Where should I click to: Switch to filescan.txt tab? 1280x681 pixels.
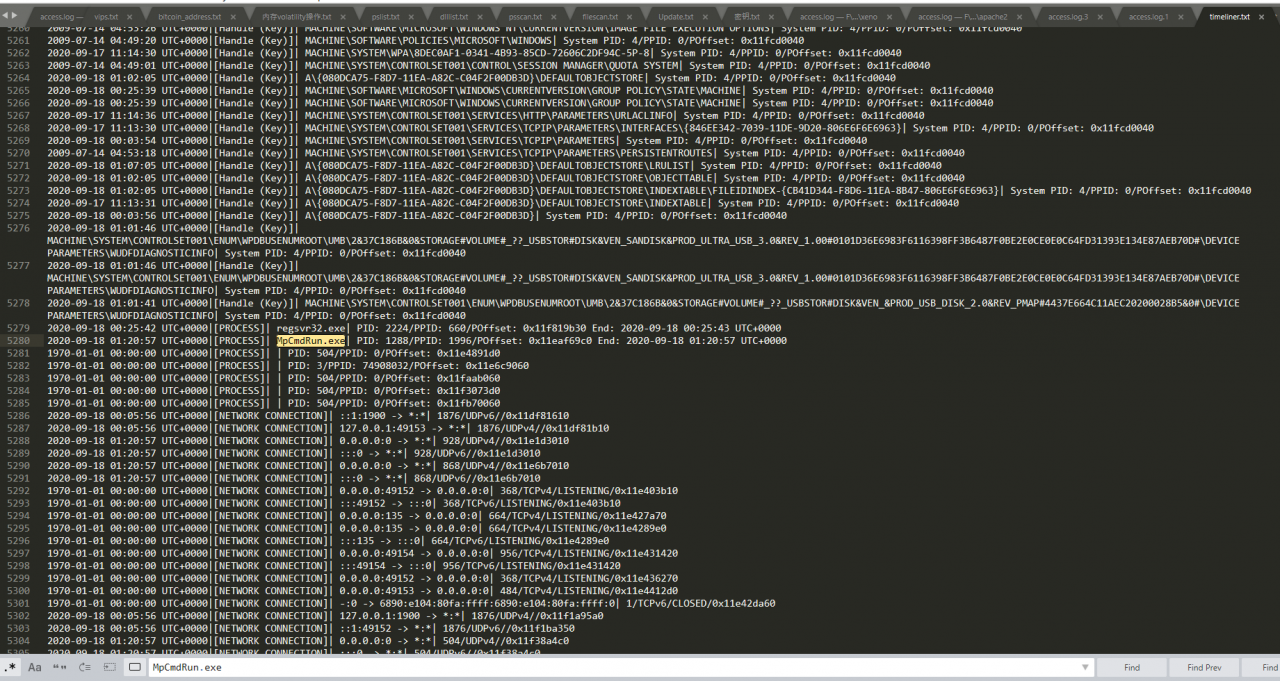600,17
